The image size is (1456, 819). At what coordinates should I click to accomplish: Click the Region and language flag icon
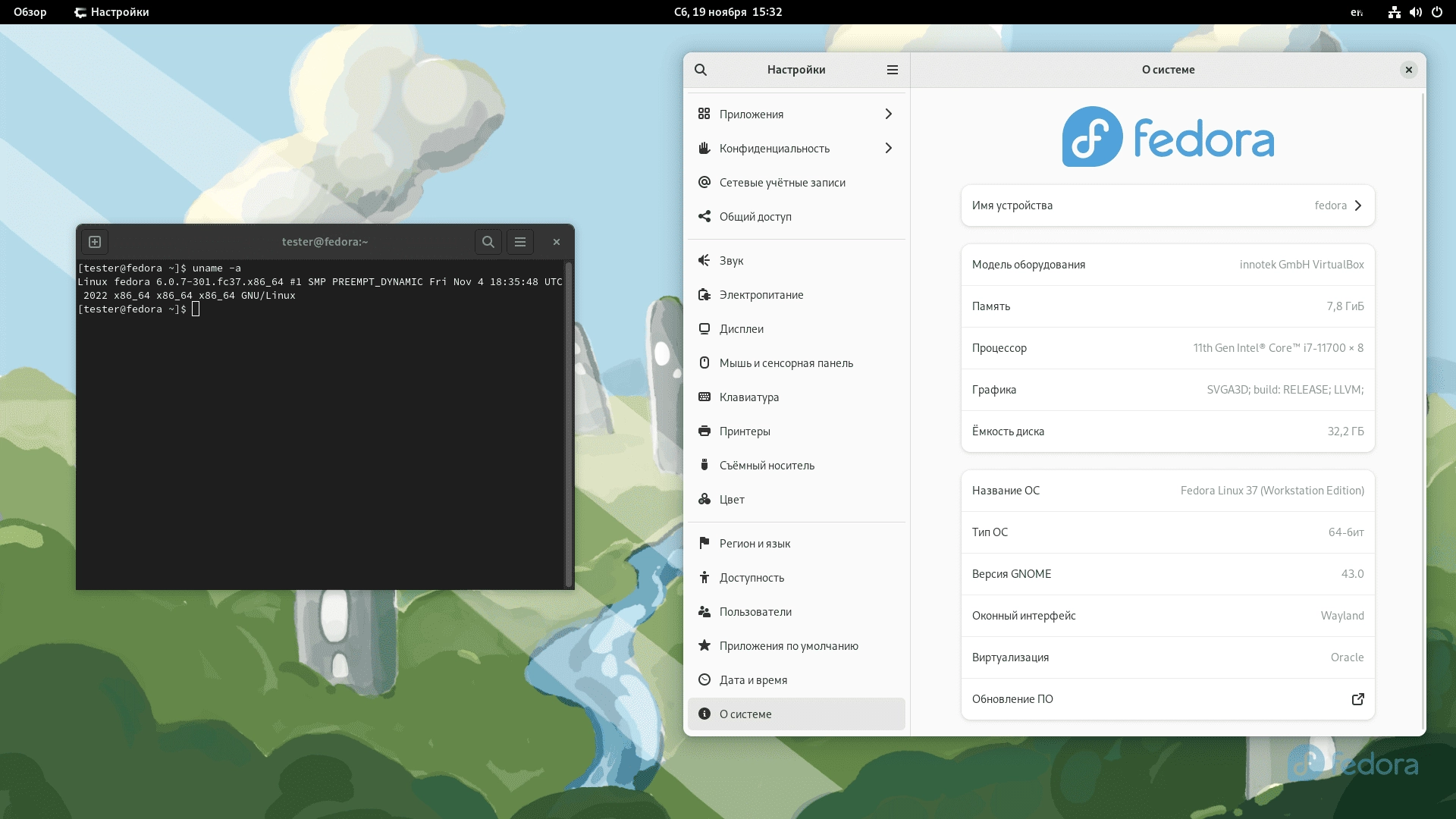click(704, 543)
